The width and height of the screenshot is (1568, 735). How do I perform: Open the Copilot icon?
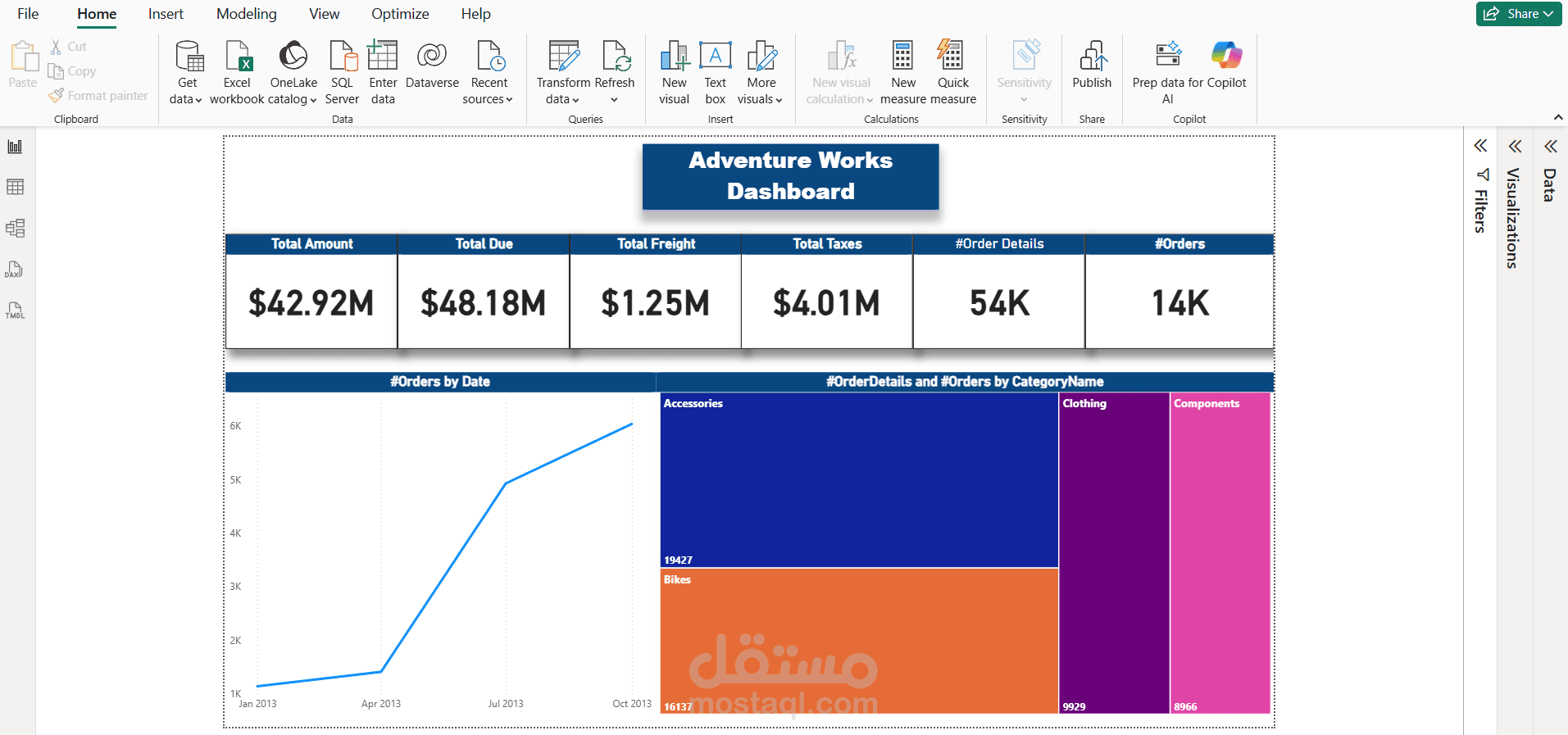(1227, 55)
